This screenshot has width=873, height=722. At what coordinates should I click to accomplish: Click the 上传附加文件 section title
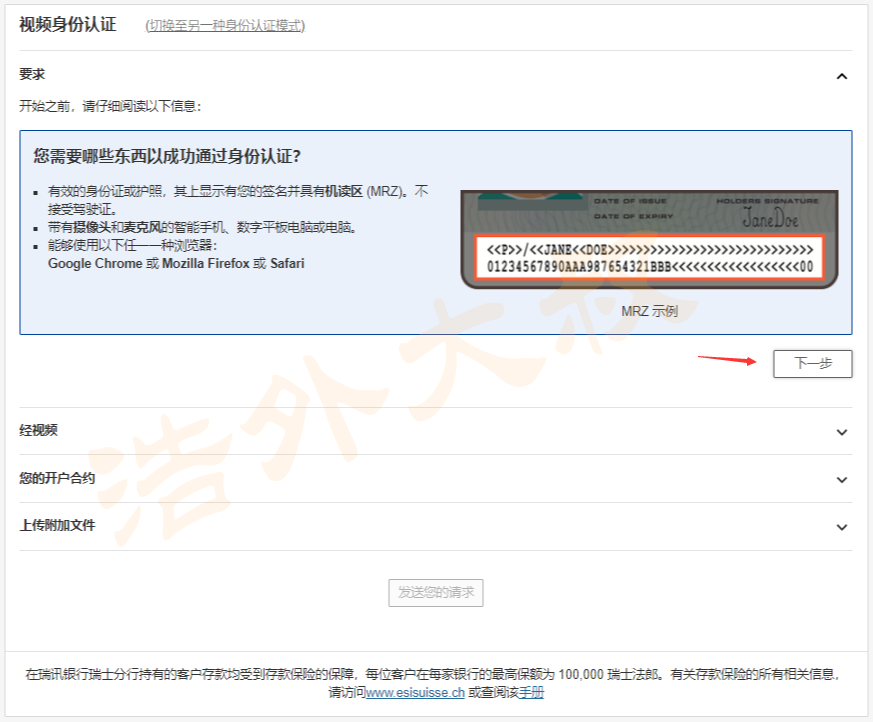[x=57, y=525]
